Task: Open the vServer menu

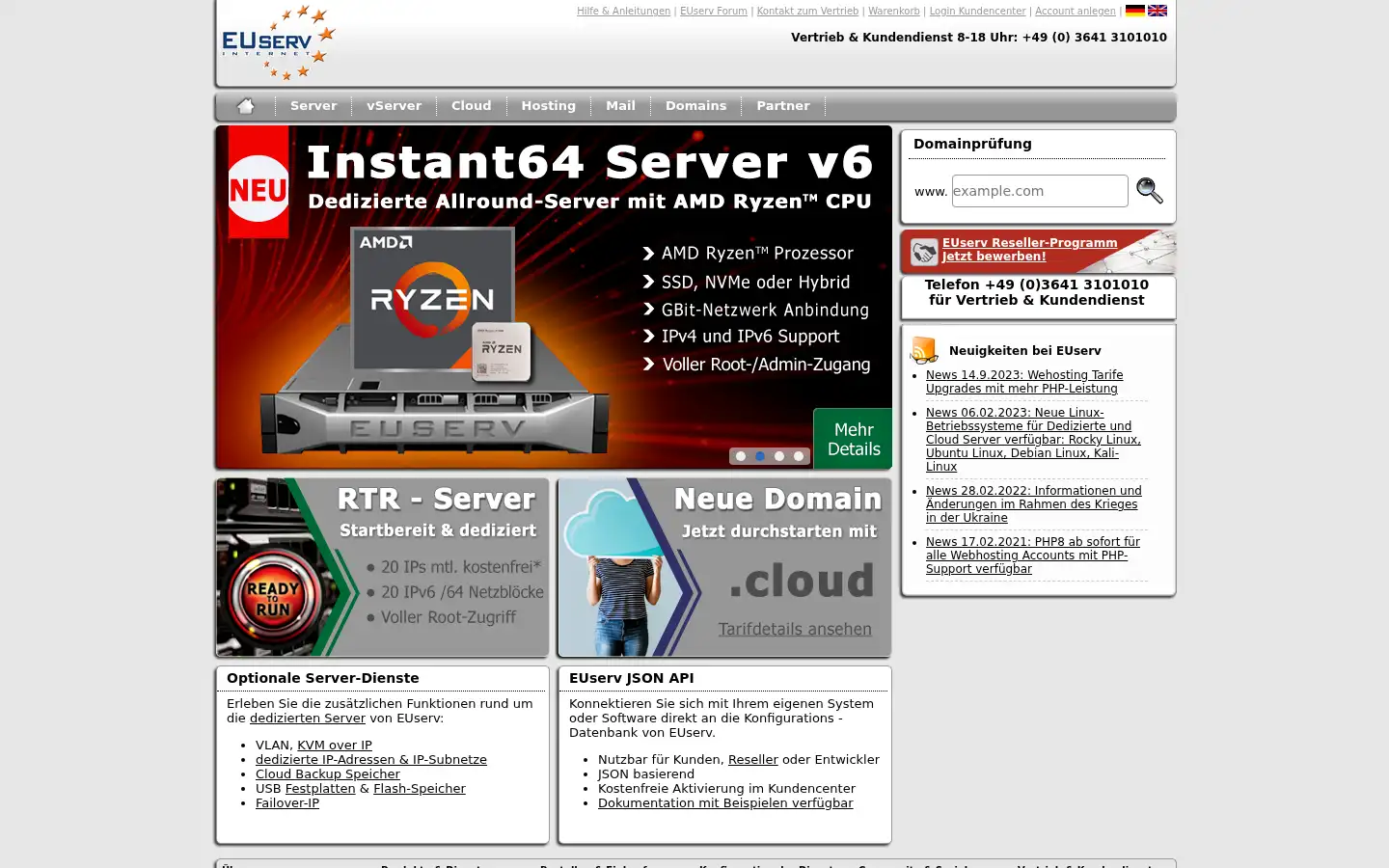Action: coord(394,106)
